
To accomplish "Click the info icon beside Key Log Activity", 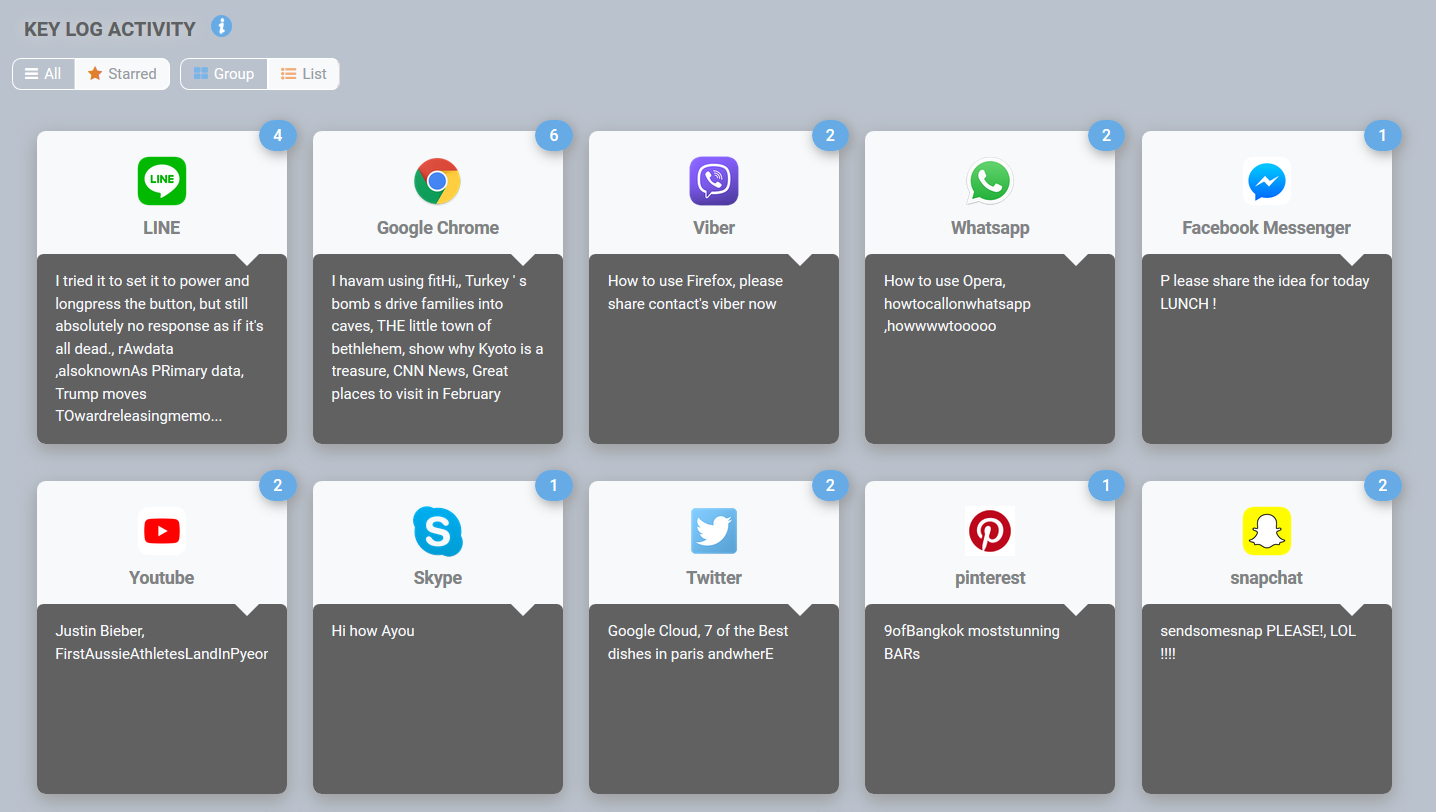I will [222, 26].
